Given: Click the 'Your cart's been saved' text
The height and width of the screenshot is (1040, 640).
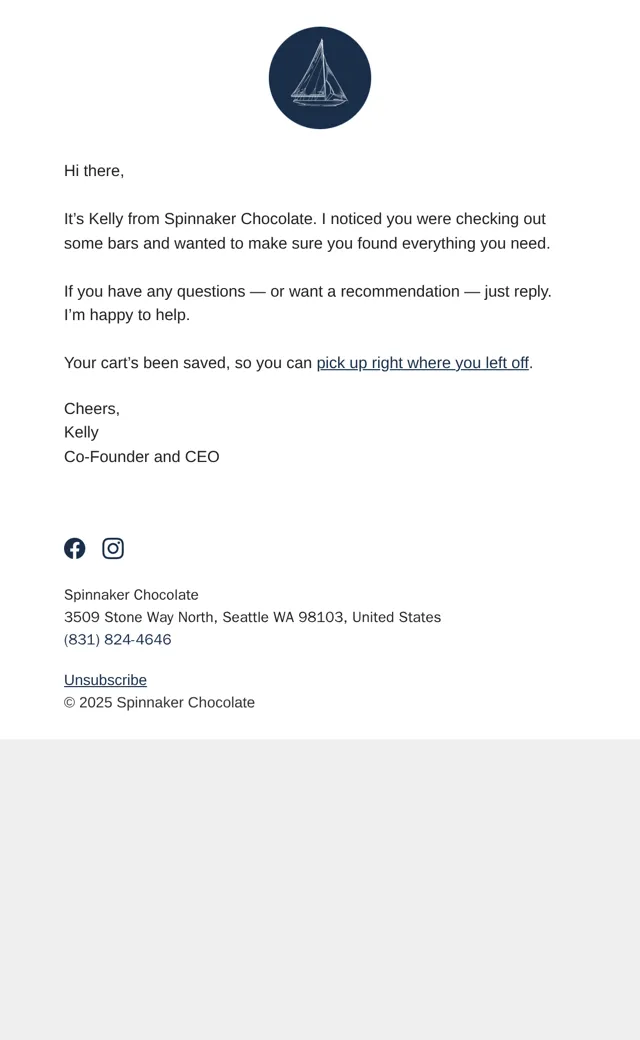Looking at the screenshot, I should pyautogui.click(x=188, y=363).
